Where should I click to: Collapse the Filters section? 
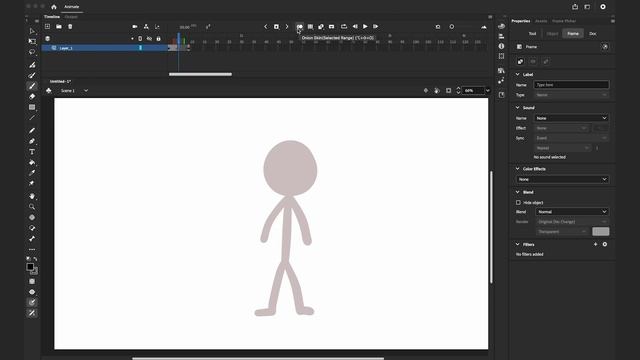tap(518, 244)
